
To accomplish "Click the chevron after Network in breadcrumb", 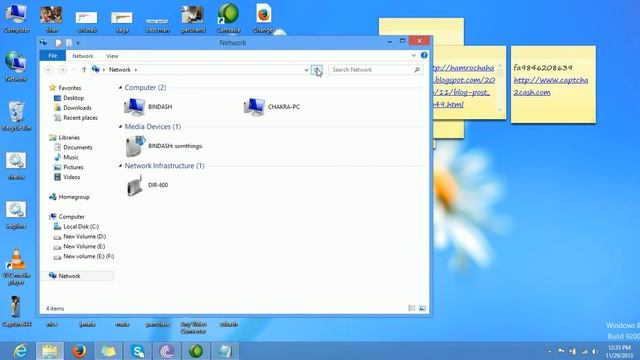I will (136, 70).
